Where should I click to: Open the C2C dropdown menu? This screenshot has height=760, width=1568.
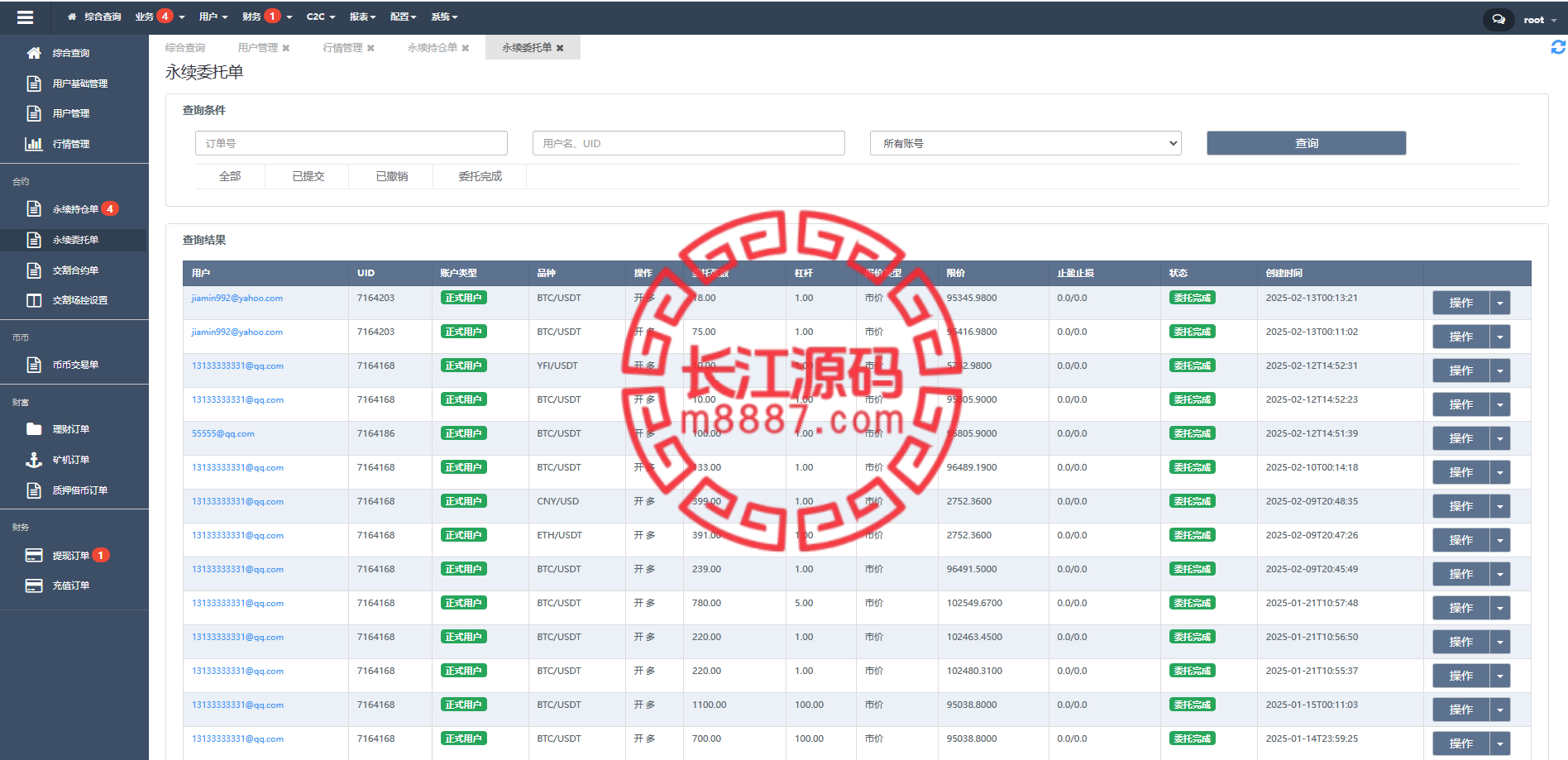coord(321,17)
